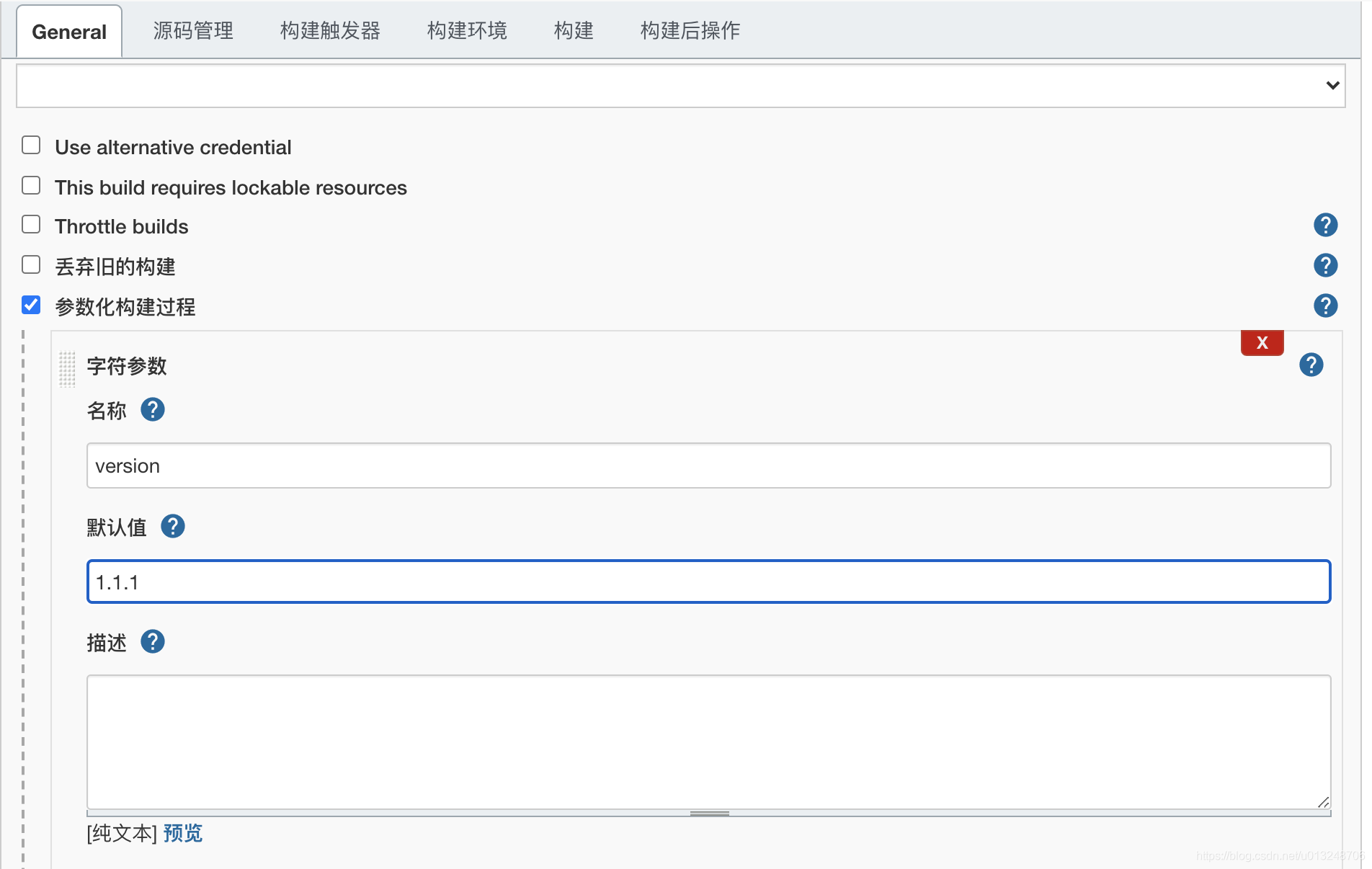Viewport: 1372px width, 869px height.
Task: Focus the 名称 field containing version
Action: pos(708,465)
